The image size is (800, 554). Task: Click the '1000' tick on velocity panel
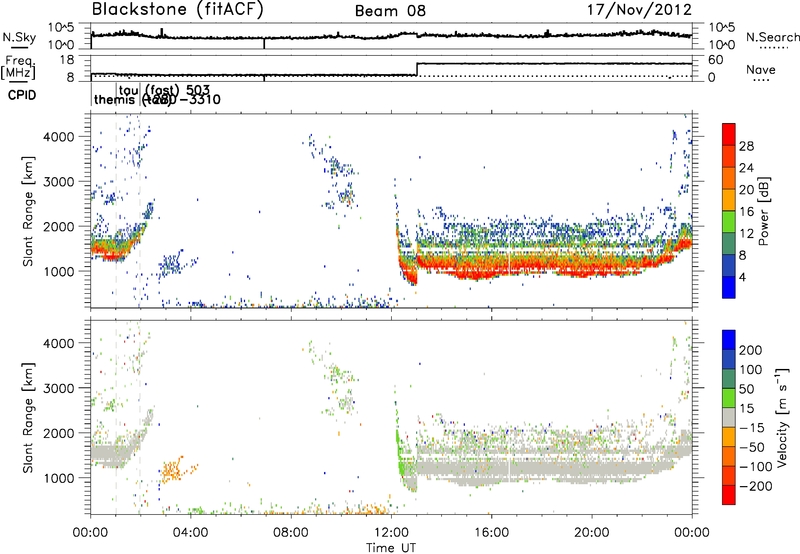59,478
